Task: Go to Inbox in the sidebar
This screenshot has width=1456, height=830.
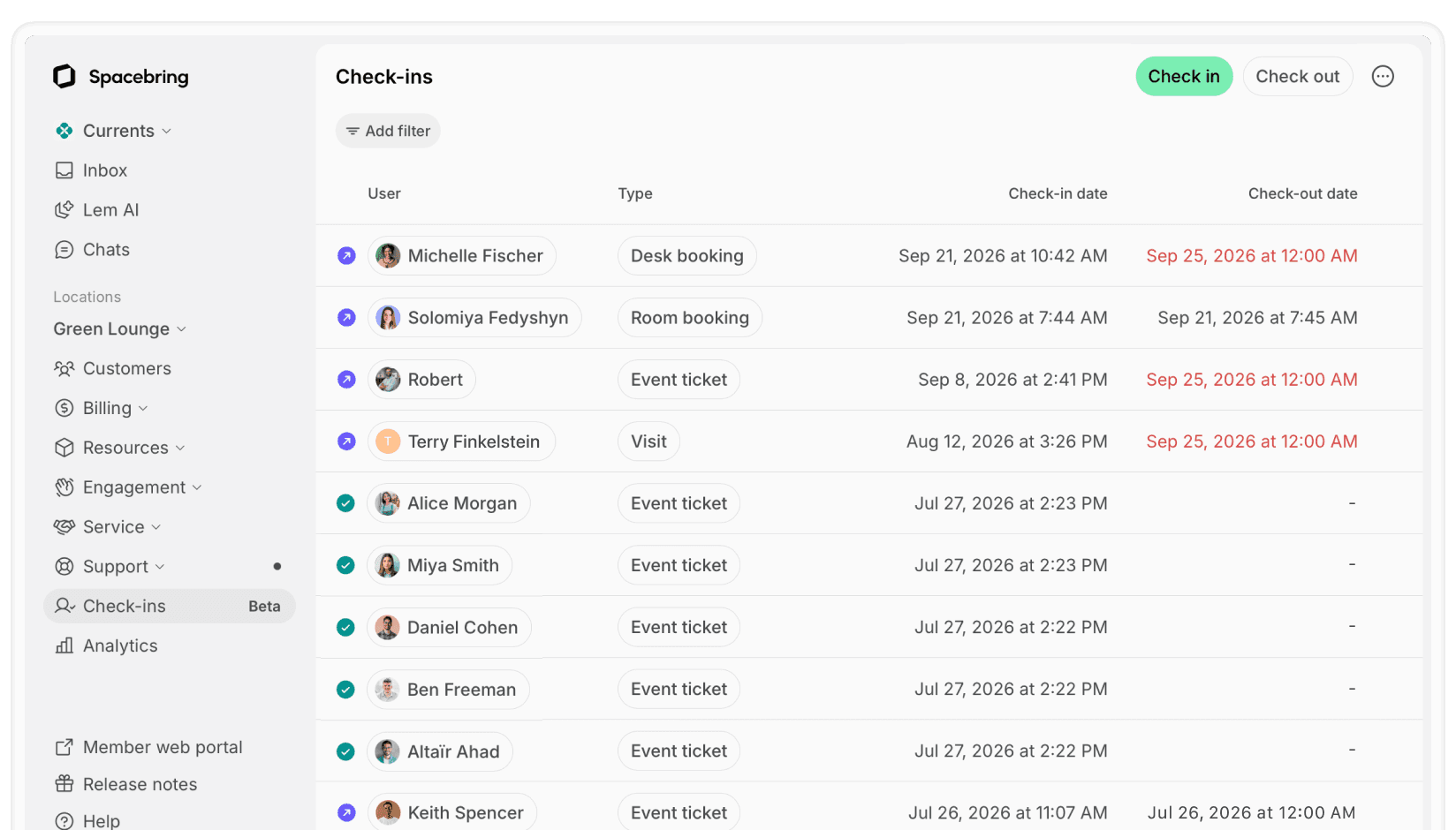Action: coord(105,170)
